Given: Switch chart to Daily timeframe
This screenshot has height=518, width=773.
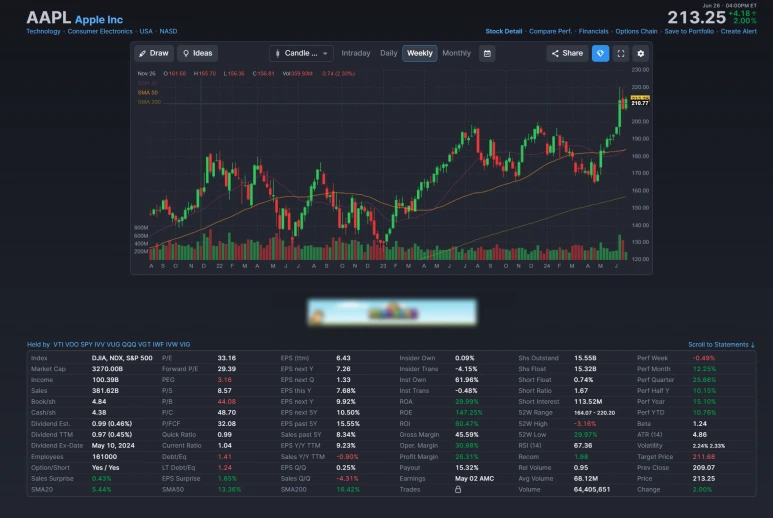Looking at the screenshot, I should pyautogui.click(x=388, y=53).
